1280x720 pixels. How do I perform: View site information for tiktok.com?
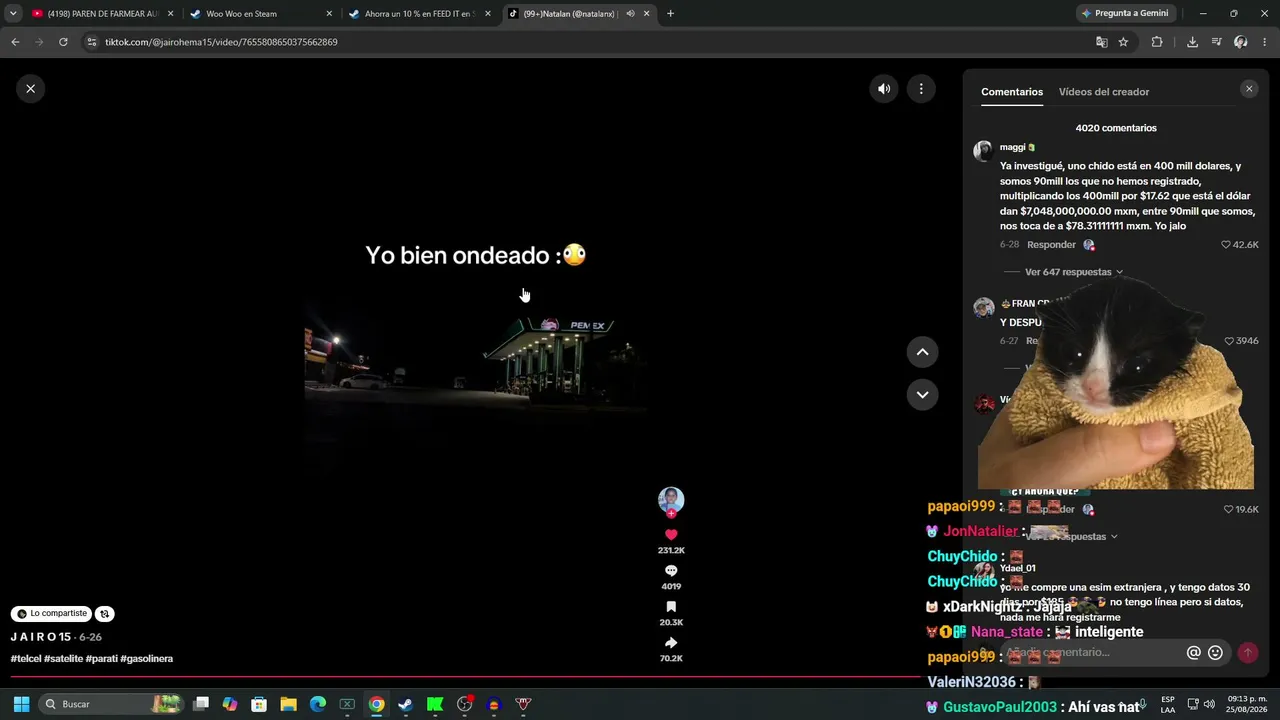pos(92,42)
